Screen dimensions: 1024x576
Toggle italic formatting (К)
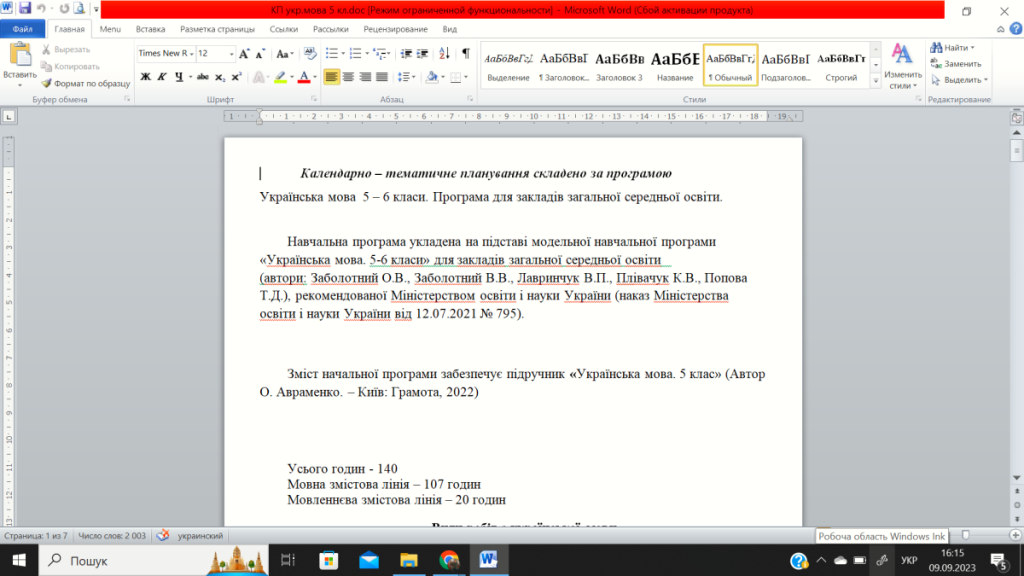tap(162, 77)
